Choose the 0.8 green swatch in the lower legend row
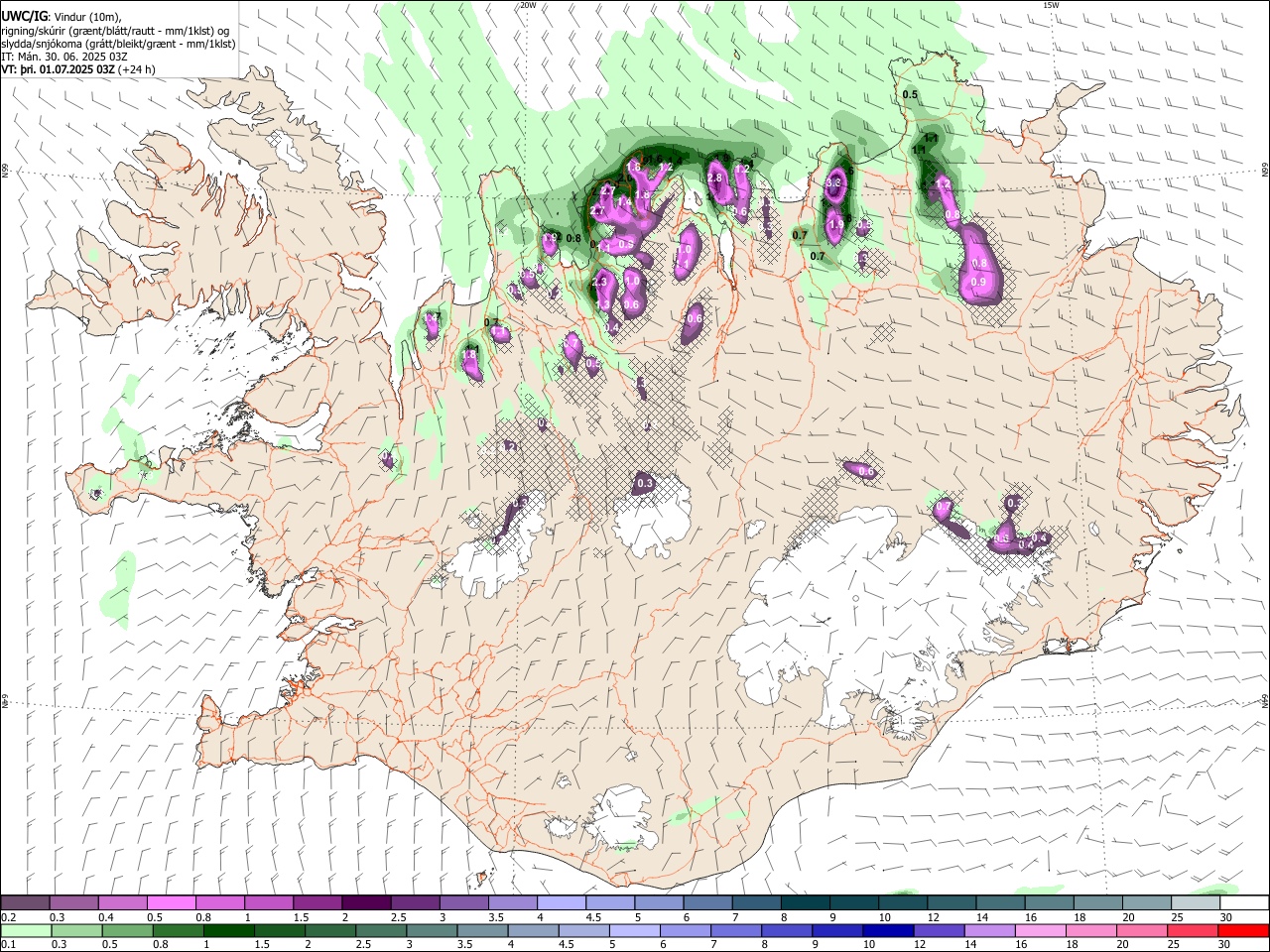The image size is (1270, 952). click(179, 930)
